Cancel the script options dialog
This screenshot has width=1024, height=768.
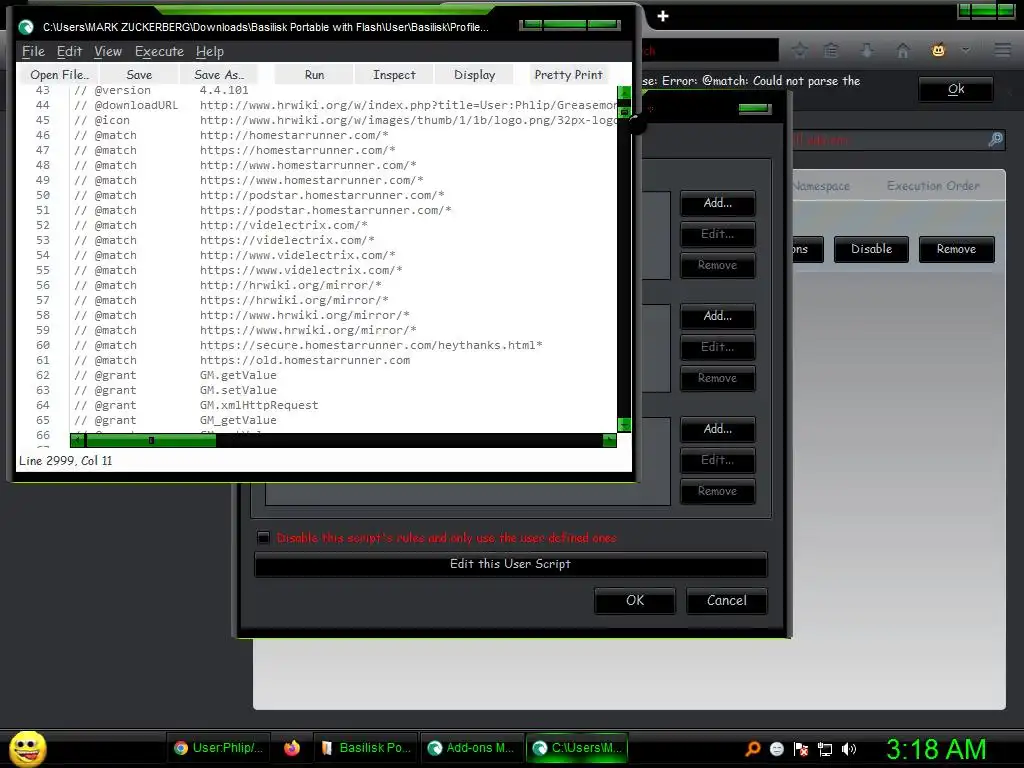pos(726,600)
